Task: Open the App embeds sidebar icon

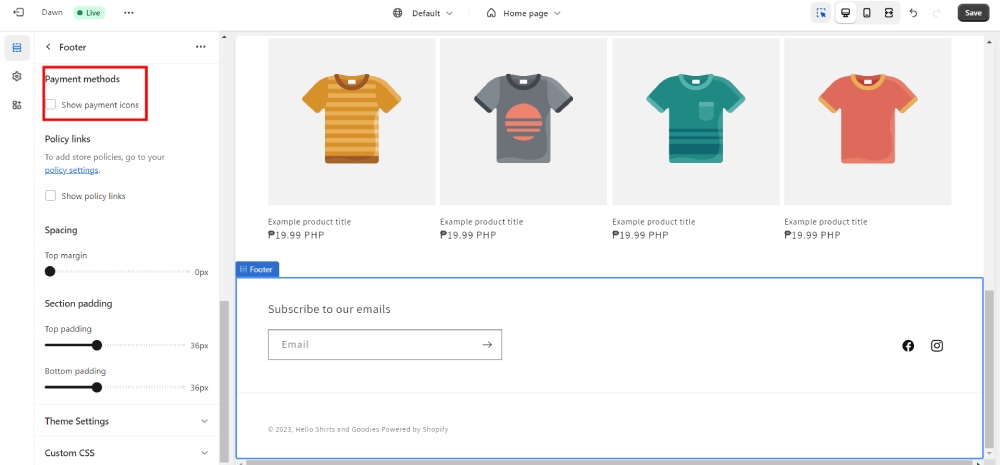Action: (17, 105)
